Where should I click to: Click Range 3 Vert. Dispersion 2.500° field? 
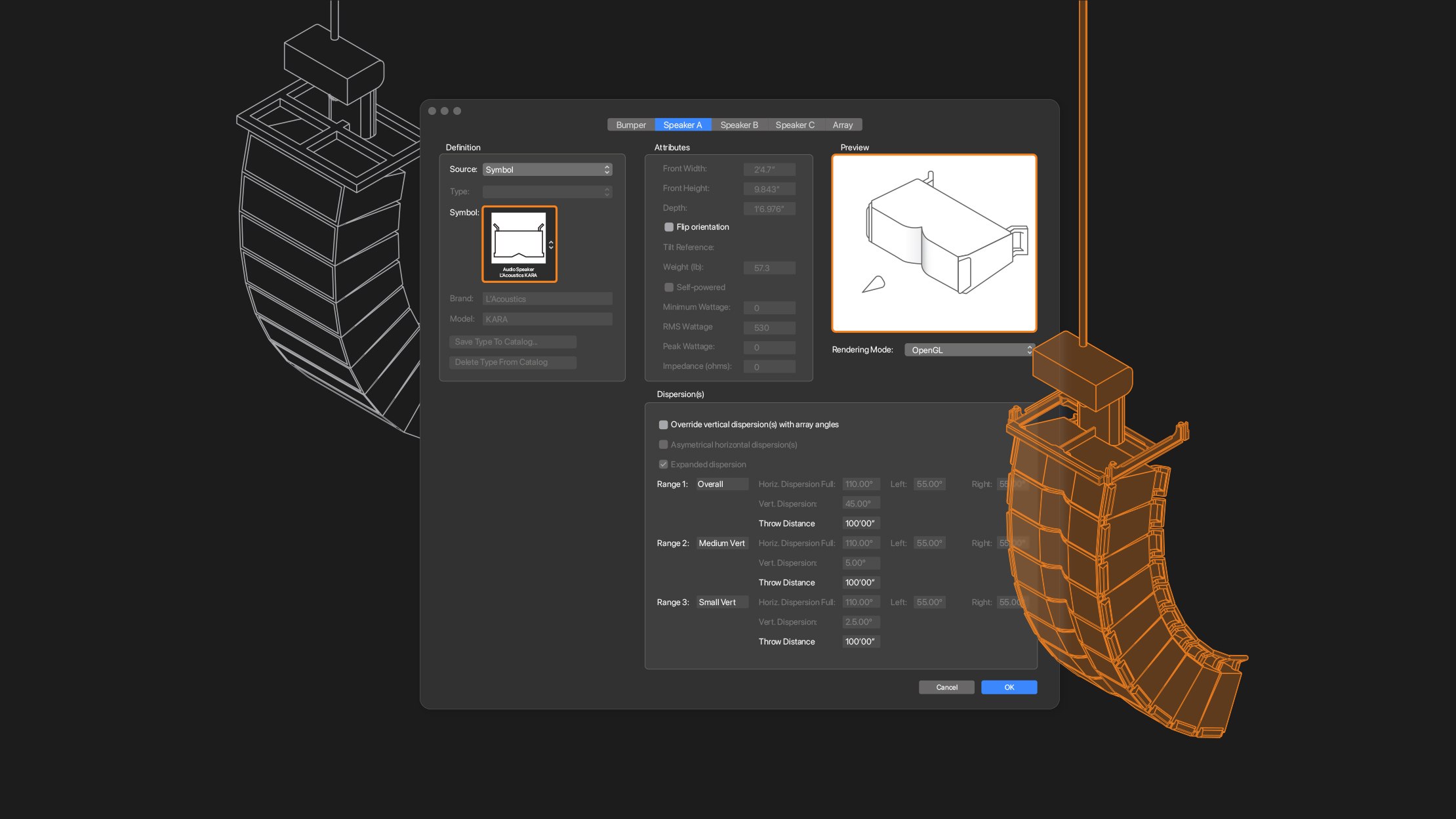coord(861,621)
